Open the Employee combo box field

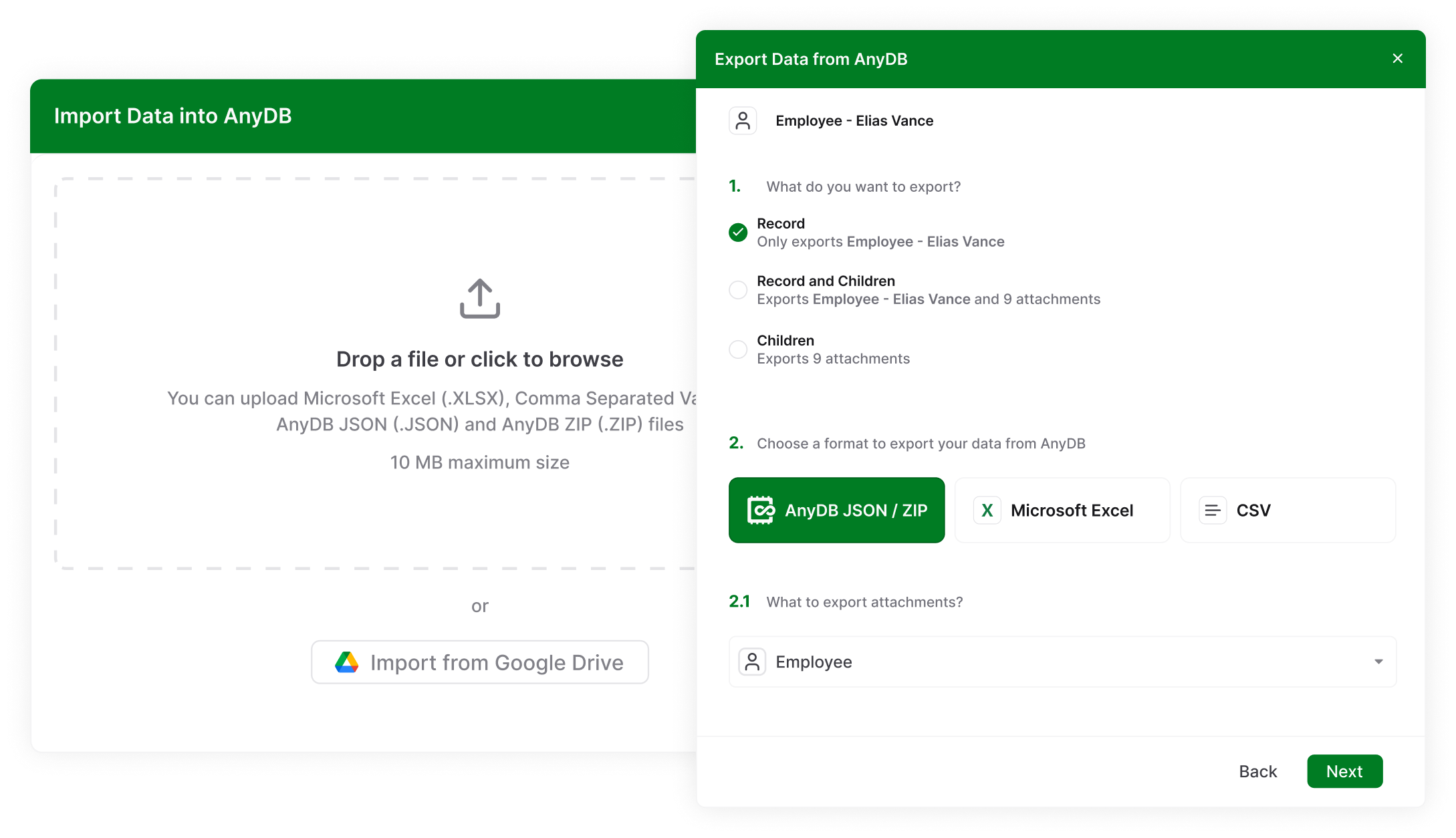[1062, 662]
